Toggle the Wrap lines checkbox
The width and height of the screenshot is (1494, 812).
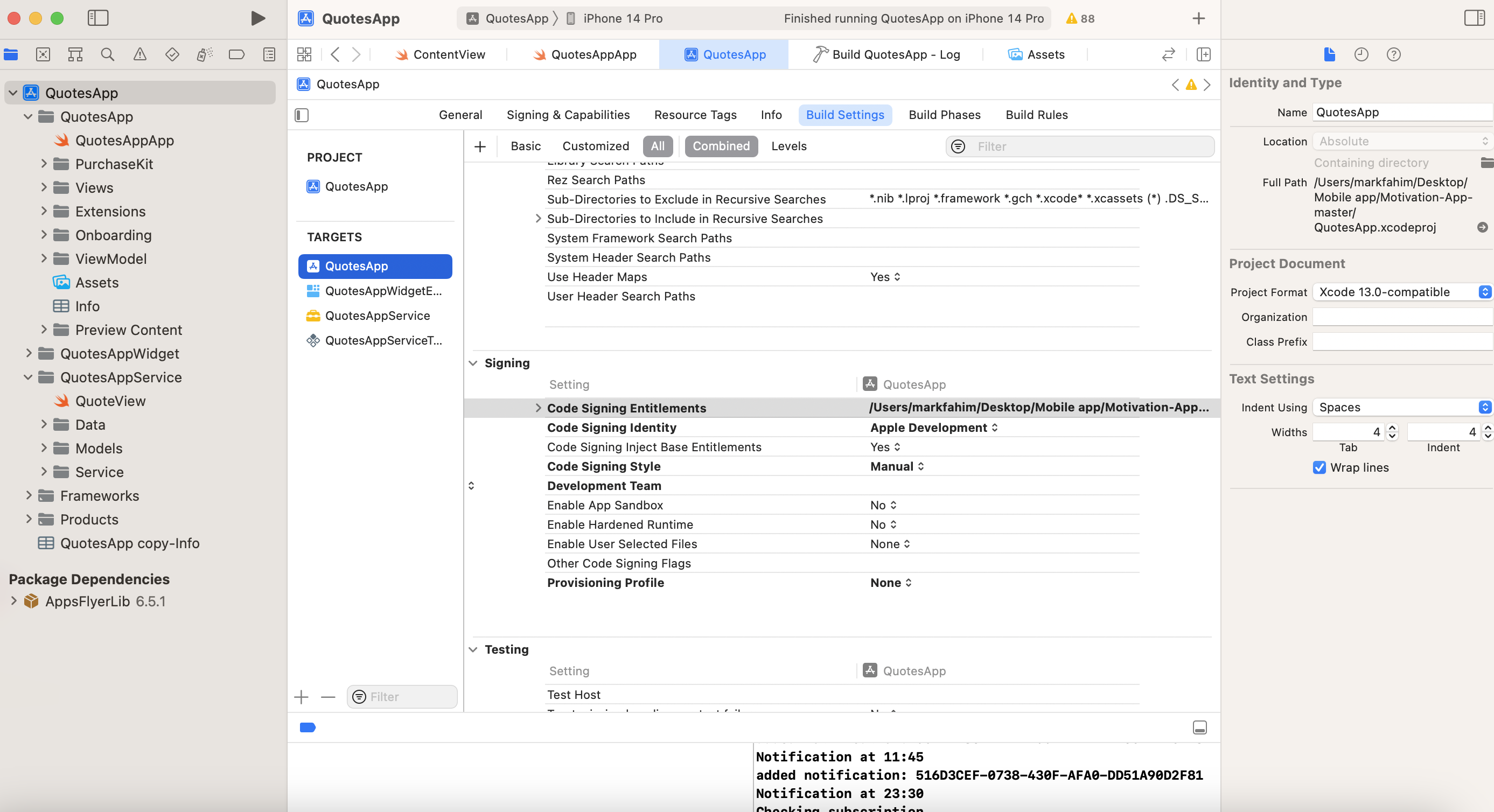1320,467
